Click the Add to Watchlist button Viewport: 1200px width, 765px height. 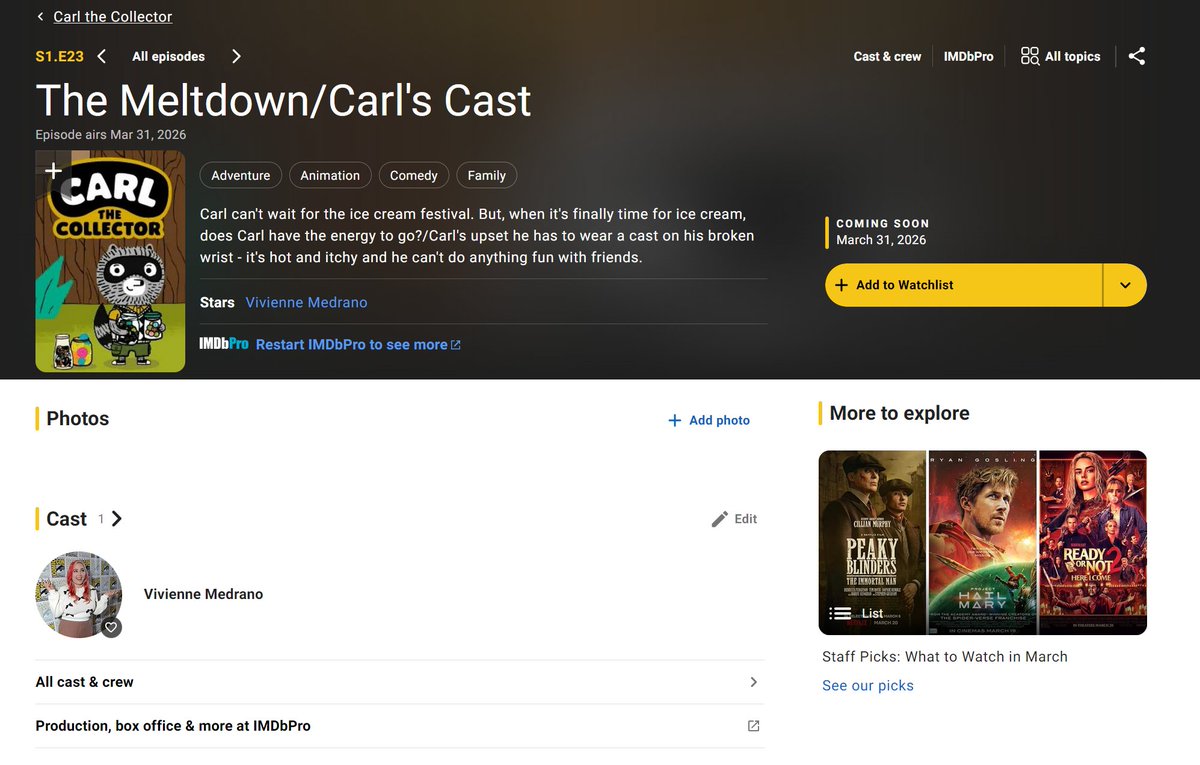click(964, 285)
